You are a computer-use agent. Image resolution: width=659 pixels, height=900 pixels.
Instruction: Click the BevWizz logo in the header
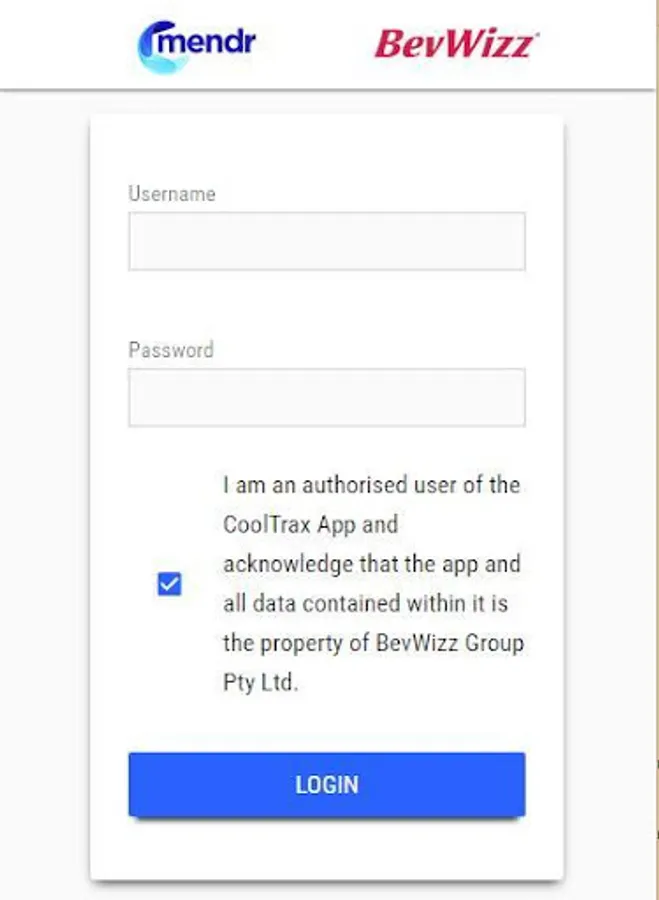pos(457,44)
